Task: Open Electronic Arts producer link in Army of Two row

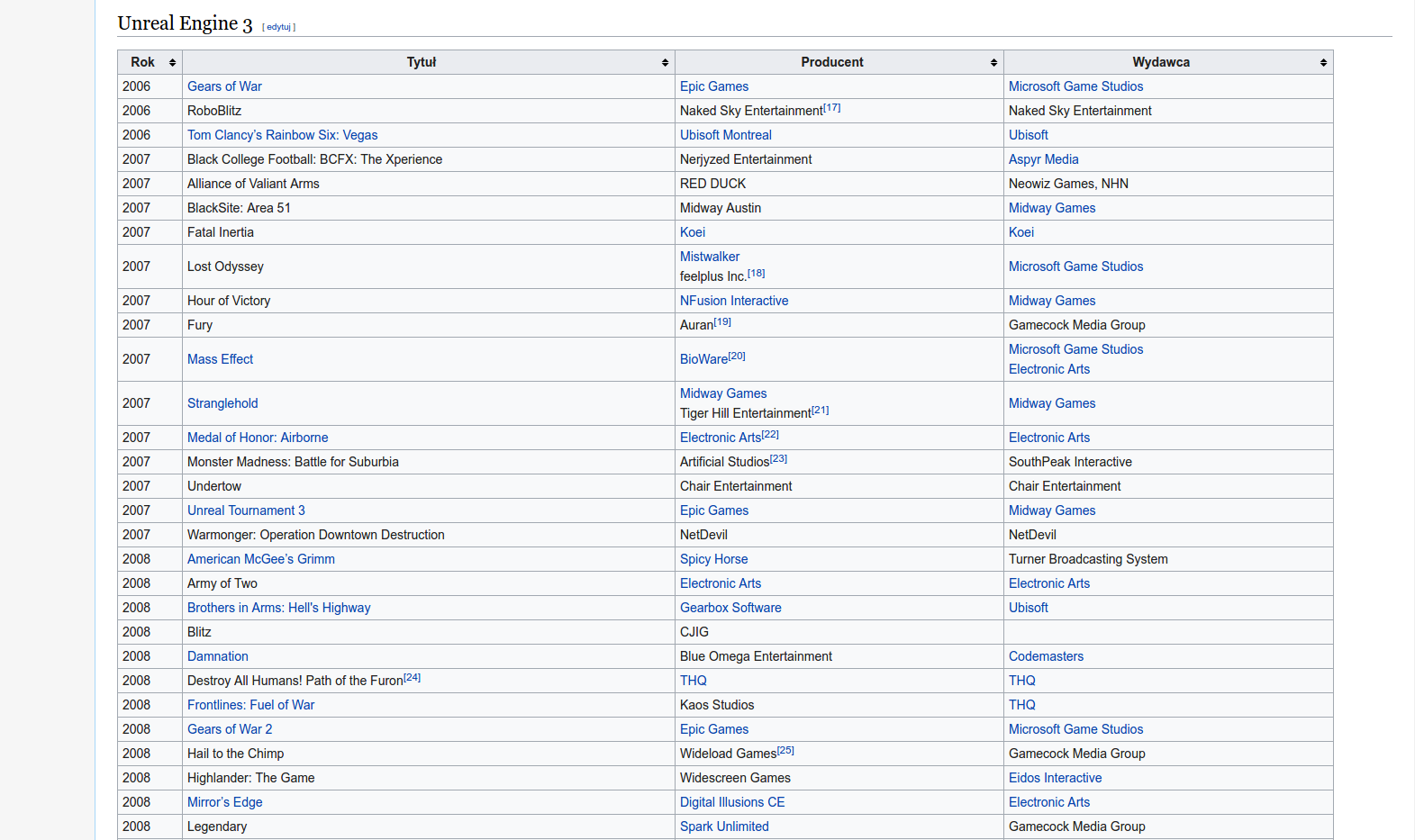Action: pyautogui.click(x=721, y=583)
